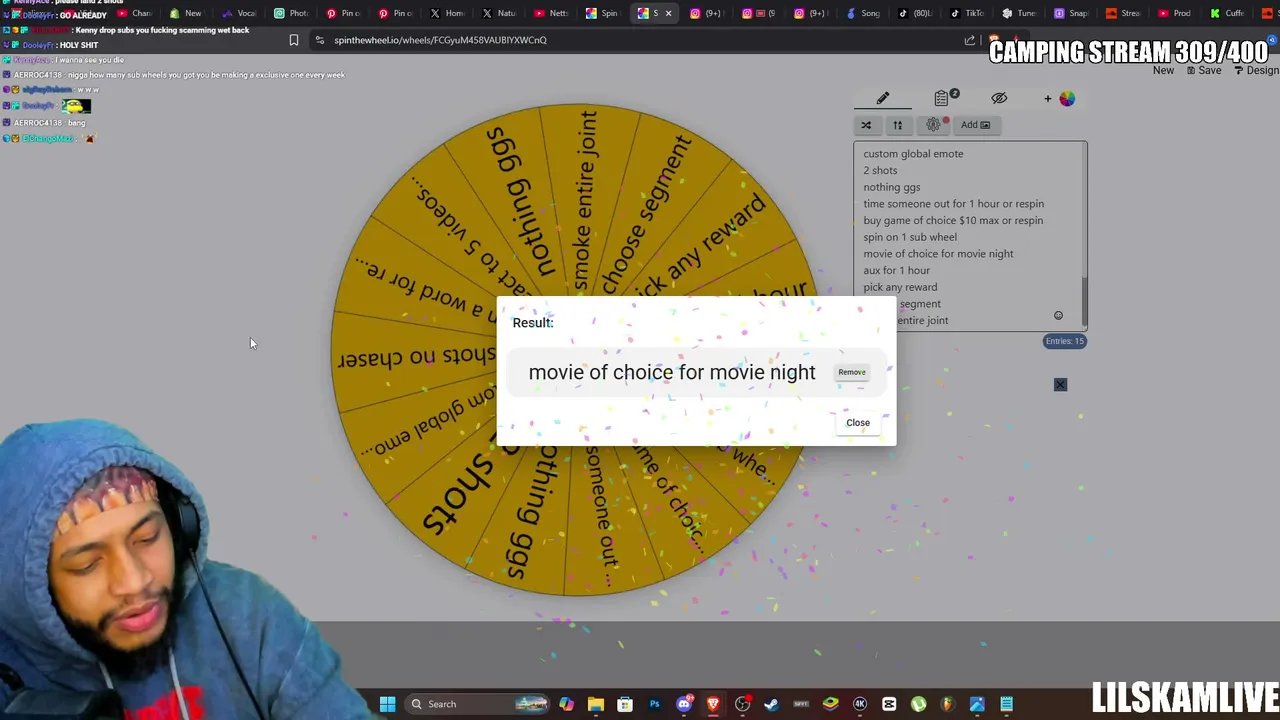
Task: Open emoji picker in entries box
Action: [x=1058, y=316]
